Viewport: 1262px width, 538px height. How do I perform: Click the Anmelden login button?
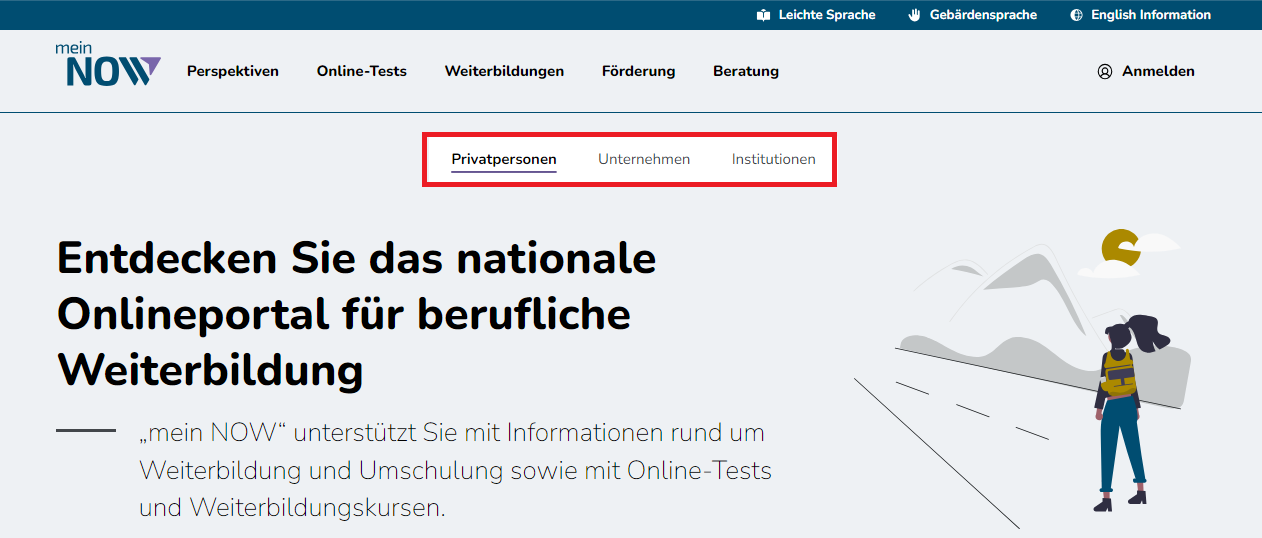[1146, 71]
